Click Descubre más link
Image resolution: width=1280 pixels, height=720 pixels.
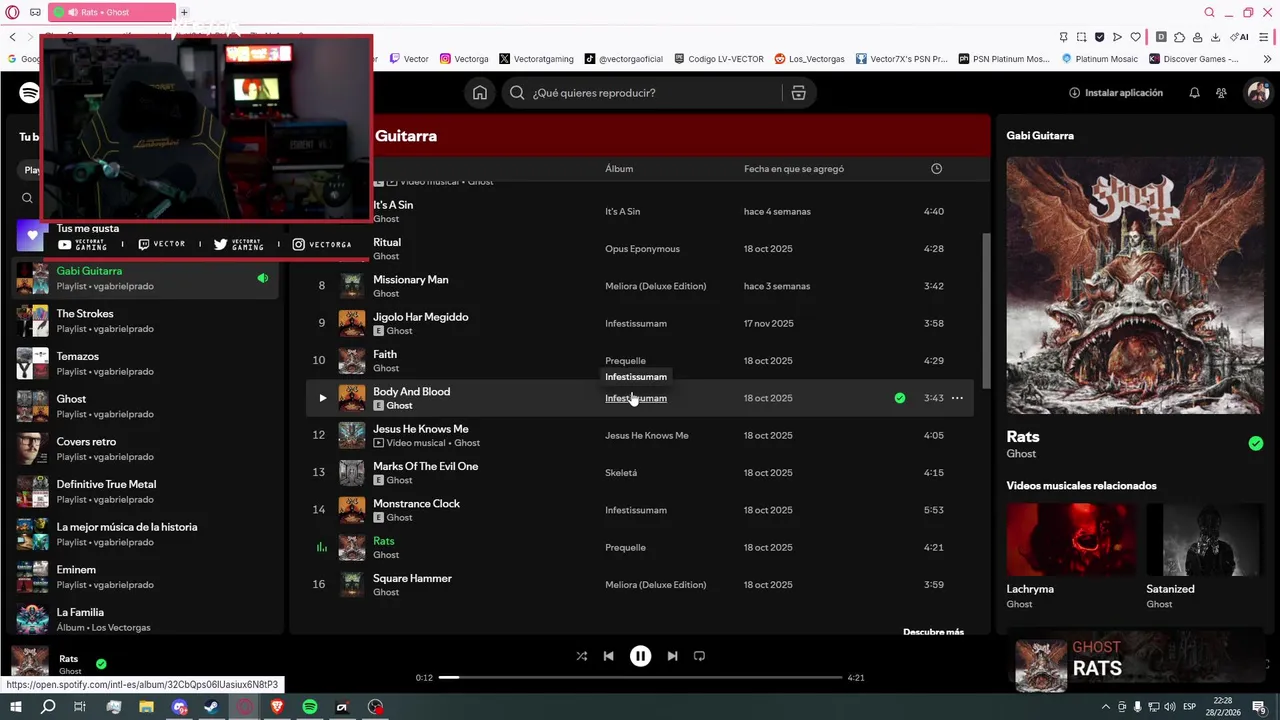[933, 632]
